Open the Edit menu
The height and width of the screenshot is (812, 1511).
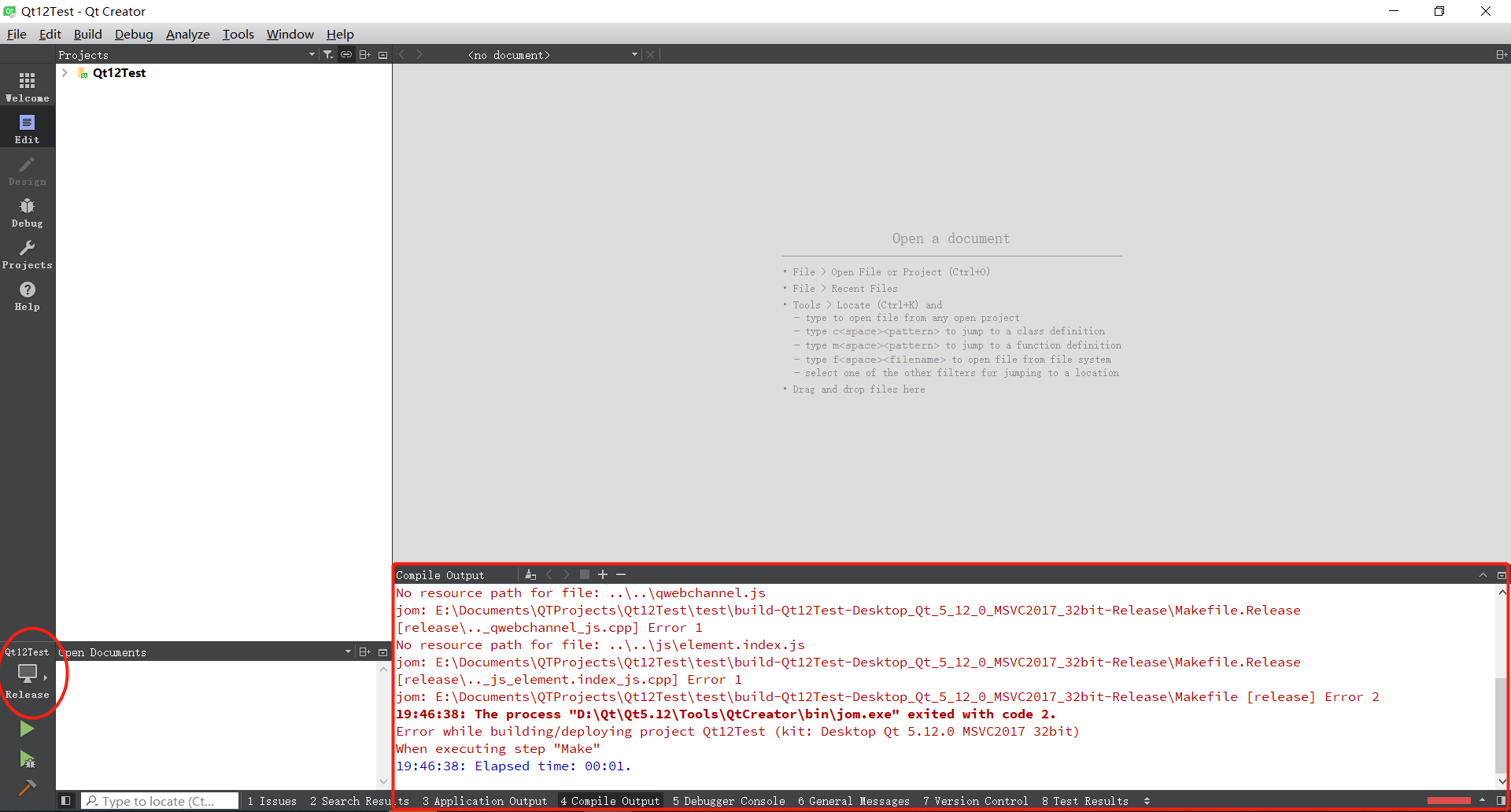[50, 34]
